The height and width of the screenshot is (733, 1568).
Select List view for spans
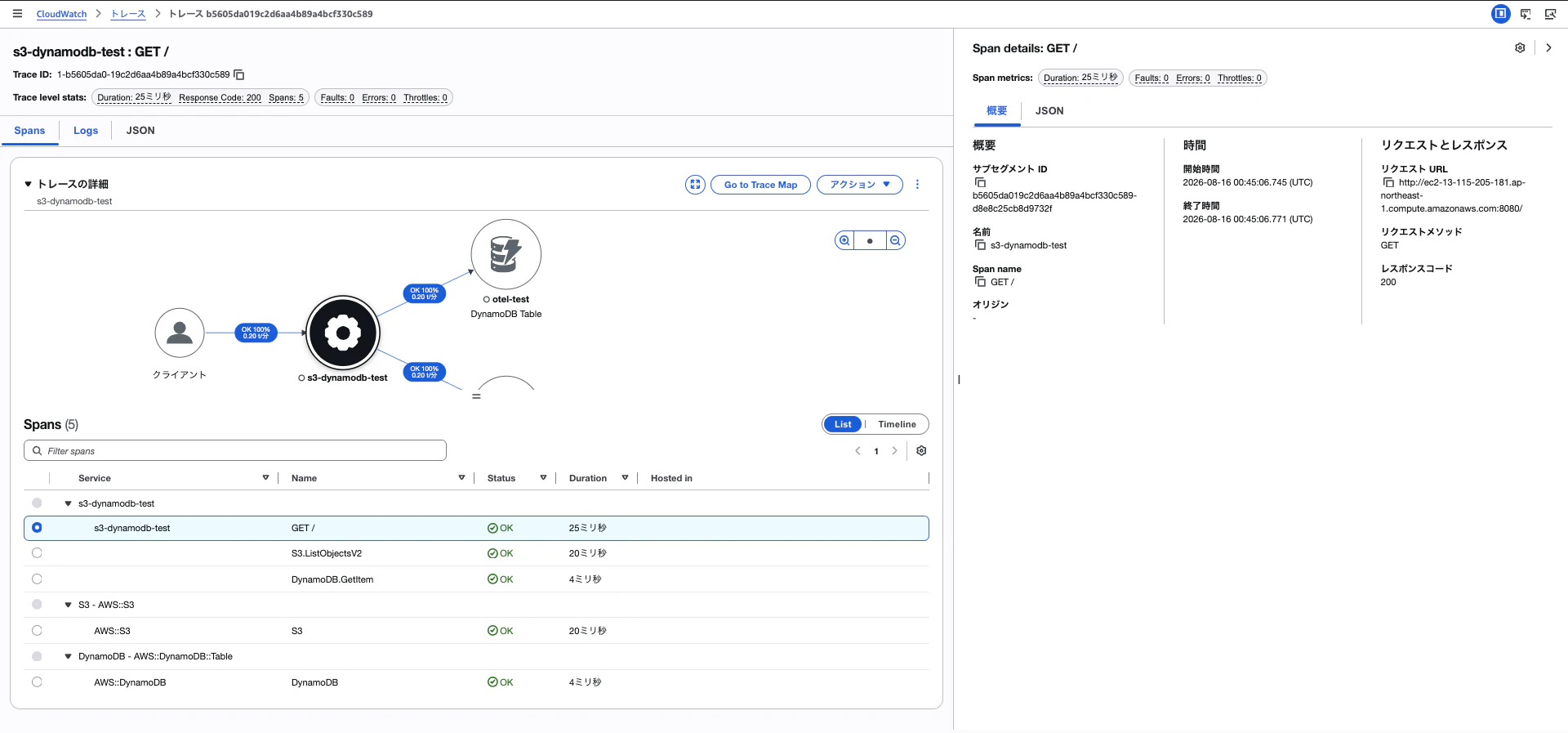click(843, 424)
